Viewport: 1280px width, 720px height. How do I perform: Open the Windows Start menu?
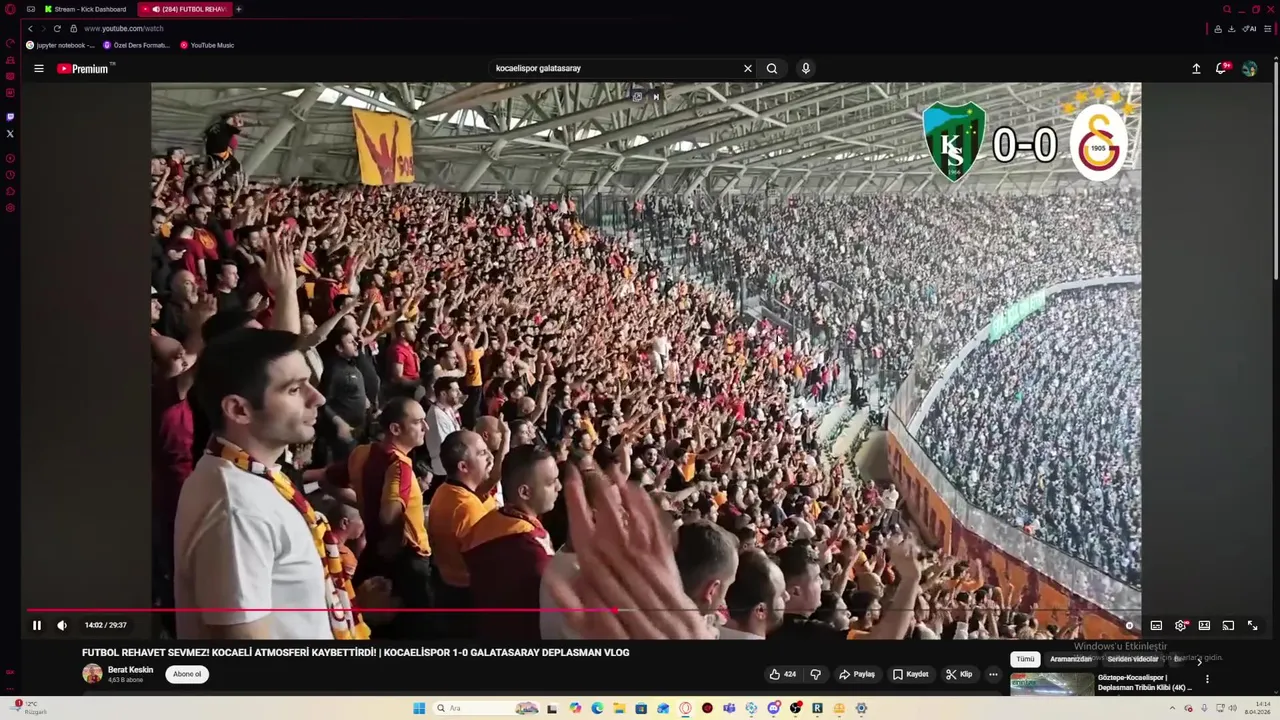click(419, 708)
